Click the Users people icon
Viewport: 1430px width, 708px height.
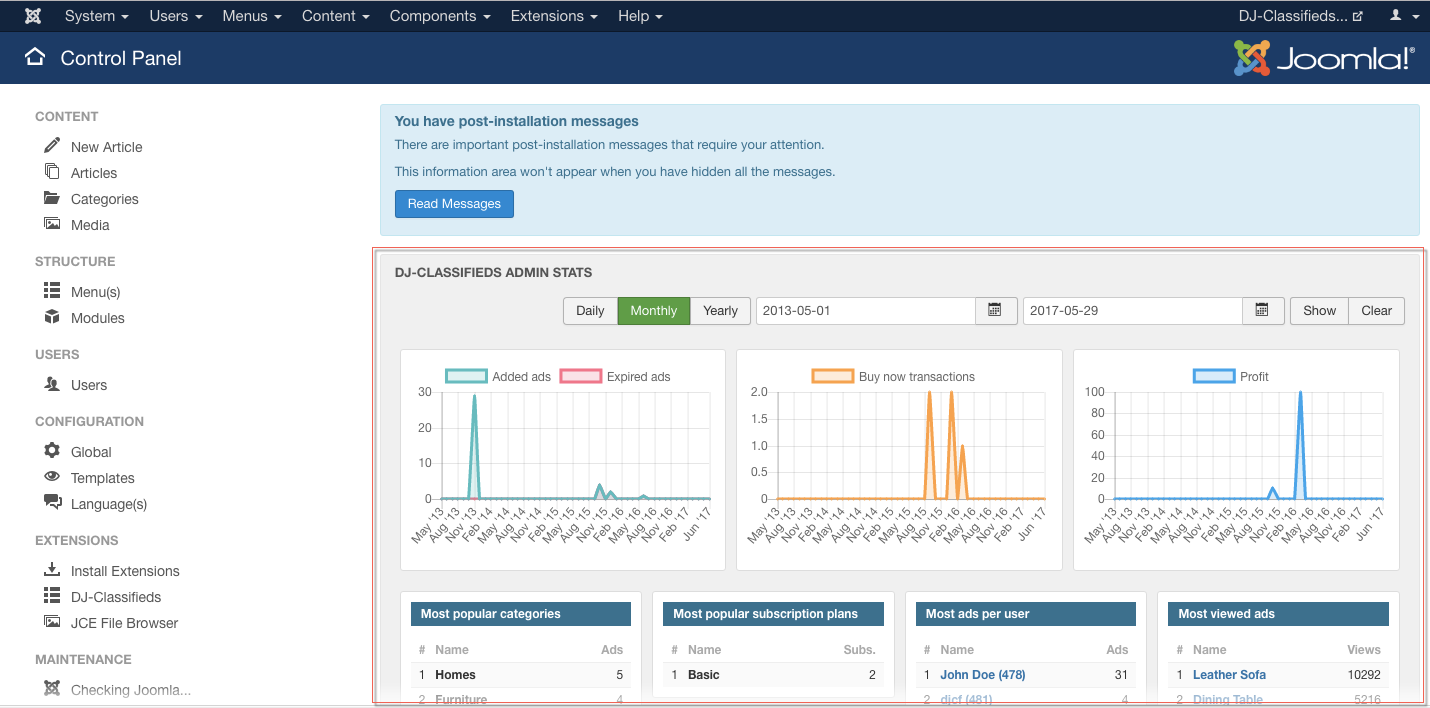(52, 383)
